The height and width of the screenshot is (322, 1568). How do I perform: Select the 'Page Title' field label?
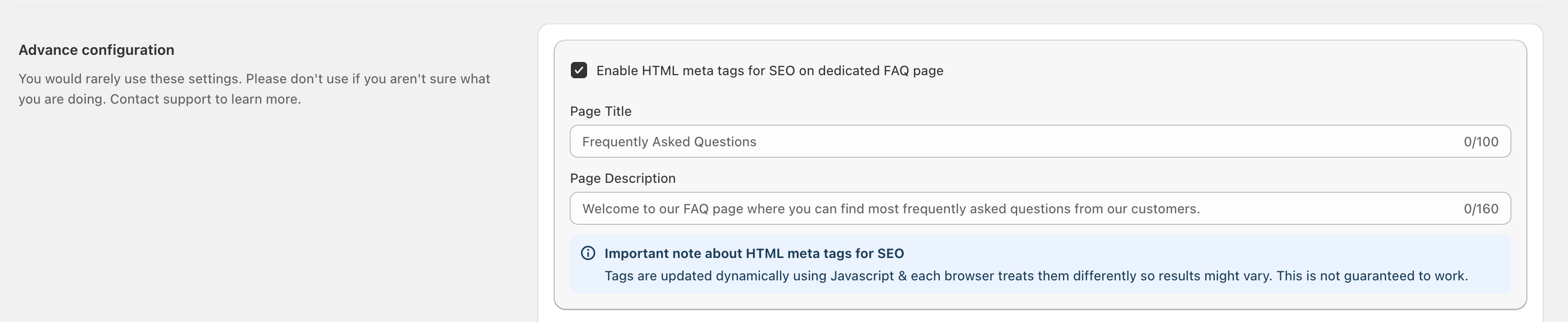pos(601,111)
